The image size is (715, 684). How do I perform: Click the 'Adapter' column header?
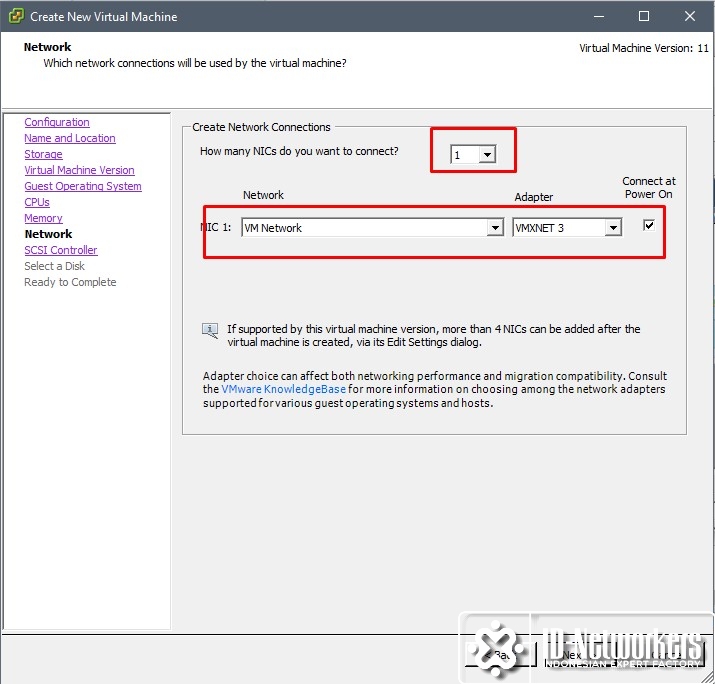(534, 197)
